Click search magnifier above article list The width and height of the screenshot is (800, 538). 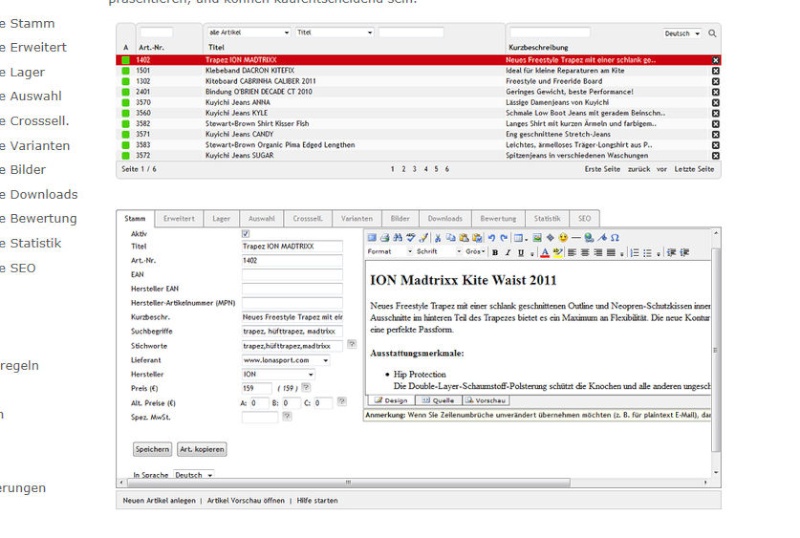712,33
